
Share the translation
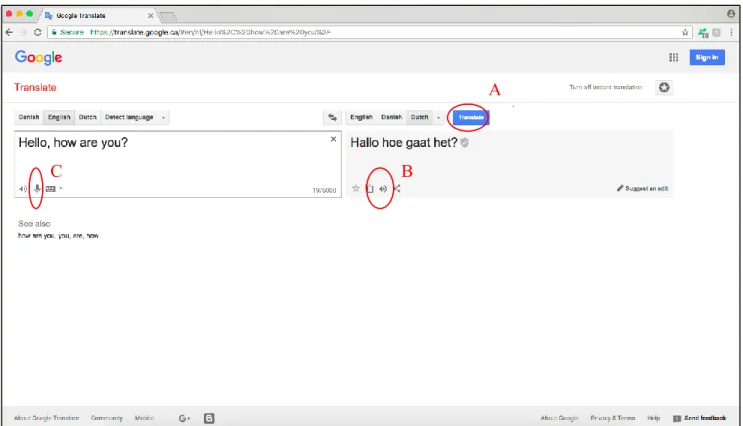(397, 189)
